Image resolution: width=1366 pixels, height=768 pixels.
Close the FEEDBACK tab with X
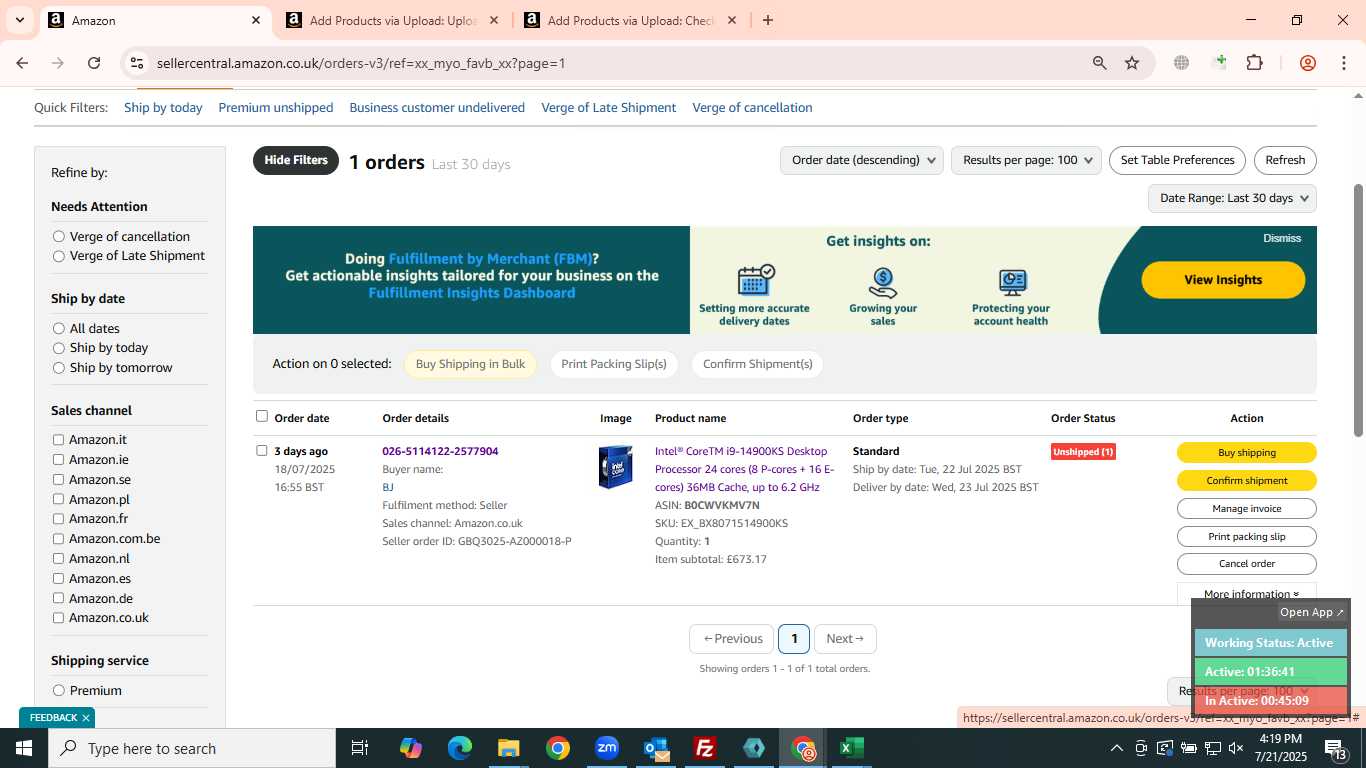86,718
